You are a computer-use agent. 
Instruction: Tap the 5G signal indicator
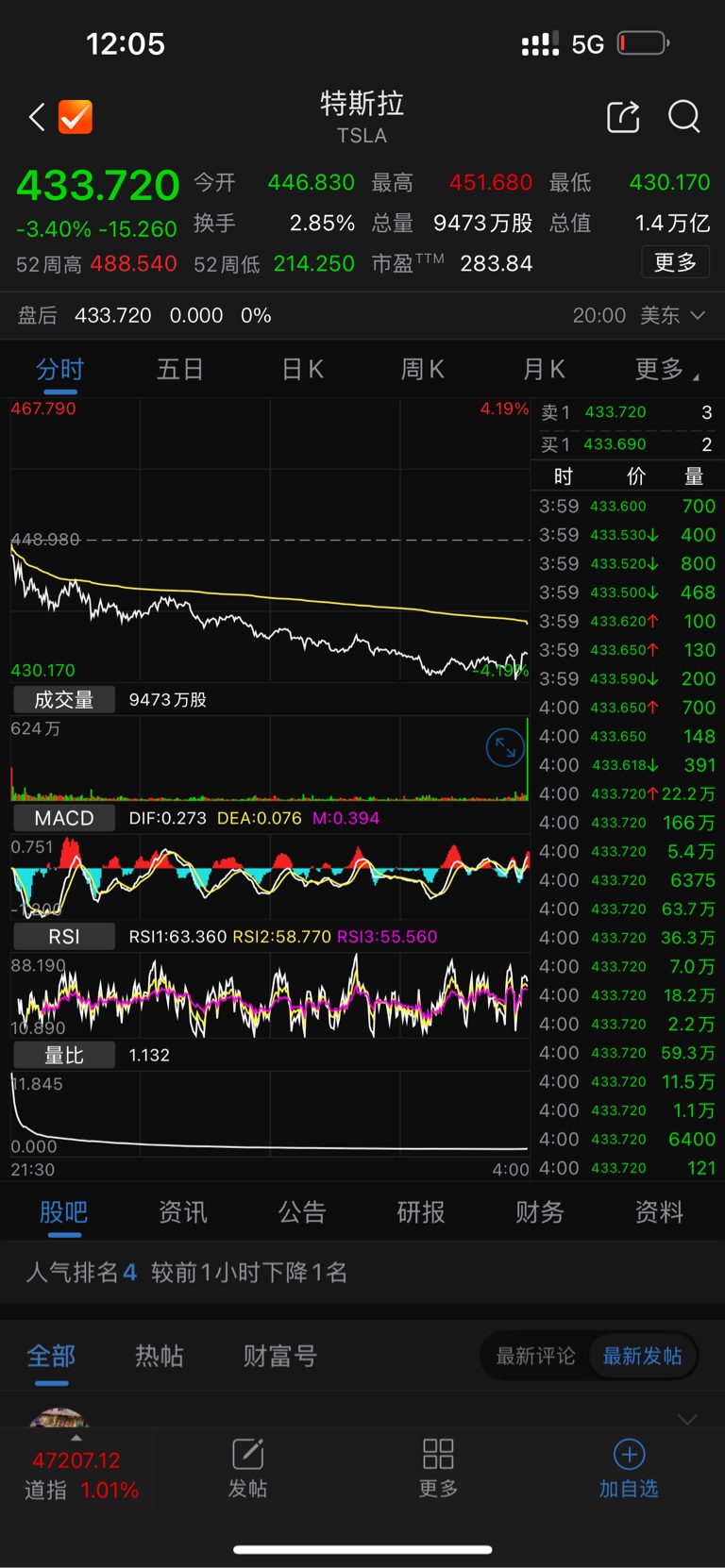[587, 44]
